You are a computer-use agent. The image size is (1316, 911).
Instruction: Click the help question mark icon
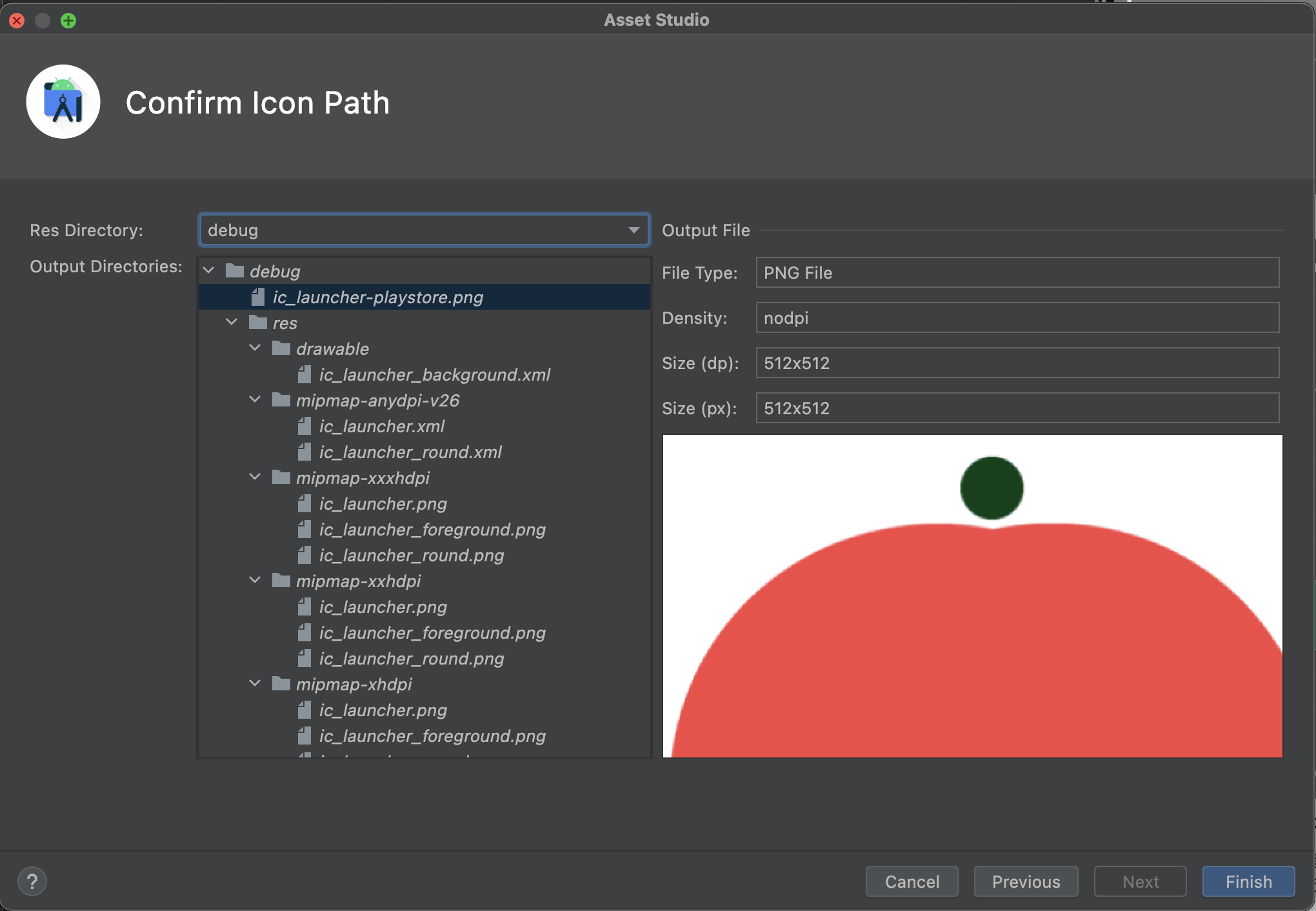tap(32, 881)
